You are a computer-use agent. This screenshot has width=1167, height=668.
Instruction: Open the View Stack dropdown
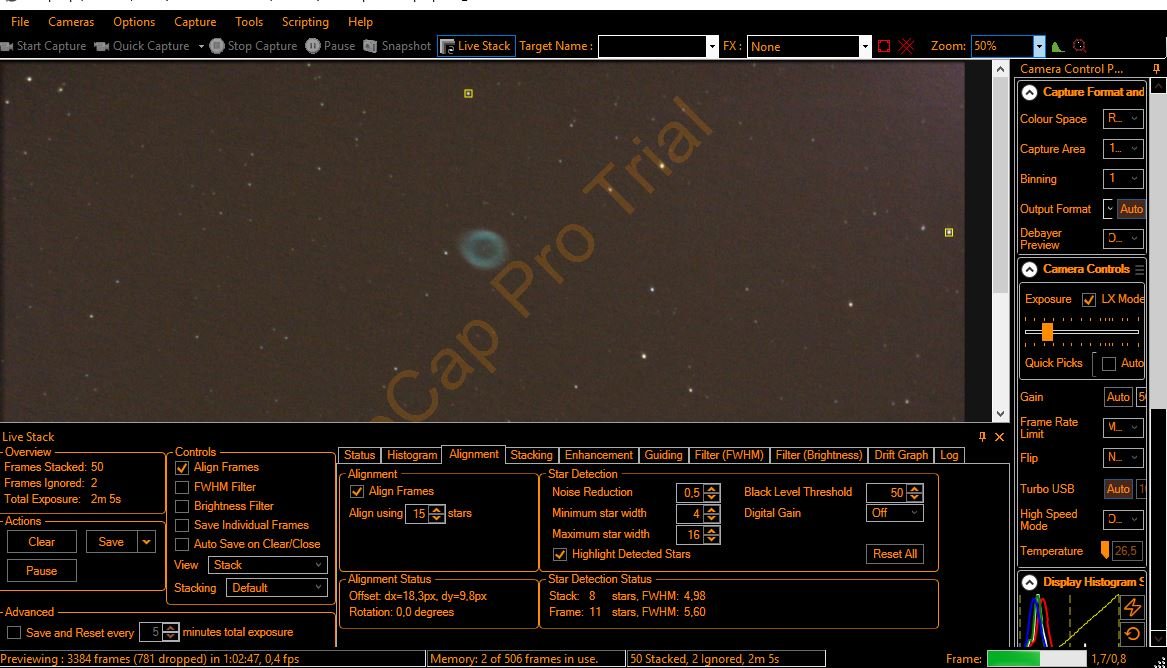[x=267, y=565]
